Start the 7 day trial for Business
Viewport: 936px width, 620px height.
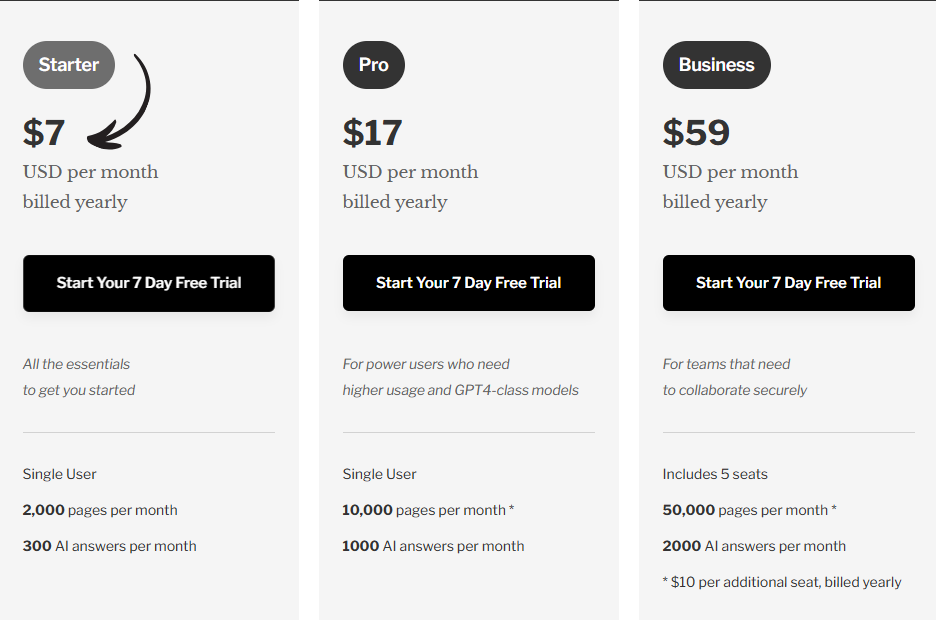pyautogui.click(x=788, y=283)
